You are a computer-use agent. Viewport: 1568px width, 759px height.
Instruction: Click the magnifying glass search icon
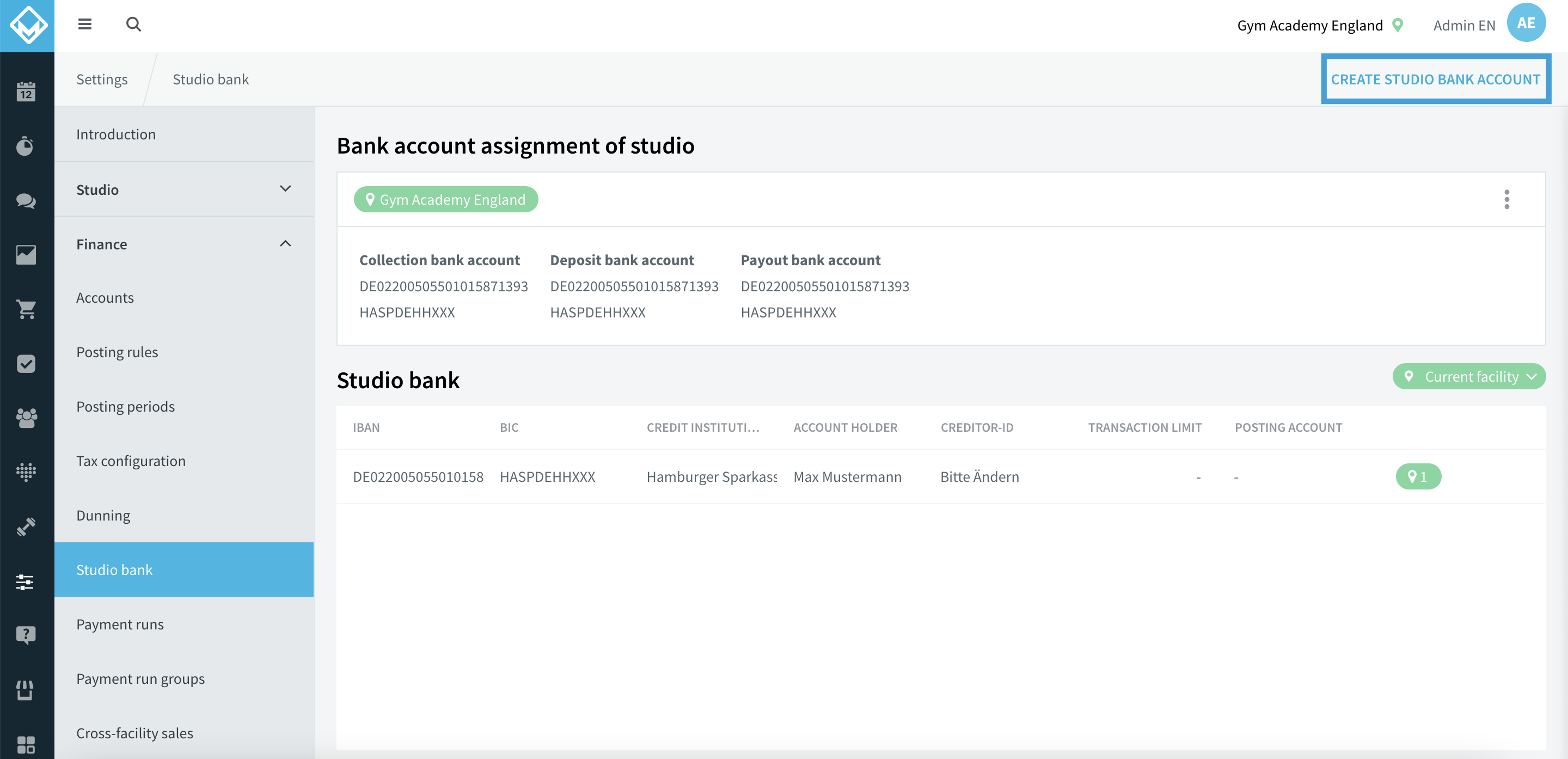click(133, 25)
